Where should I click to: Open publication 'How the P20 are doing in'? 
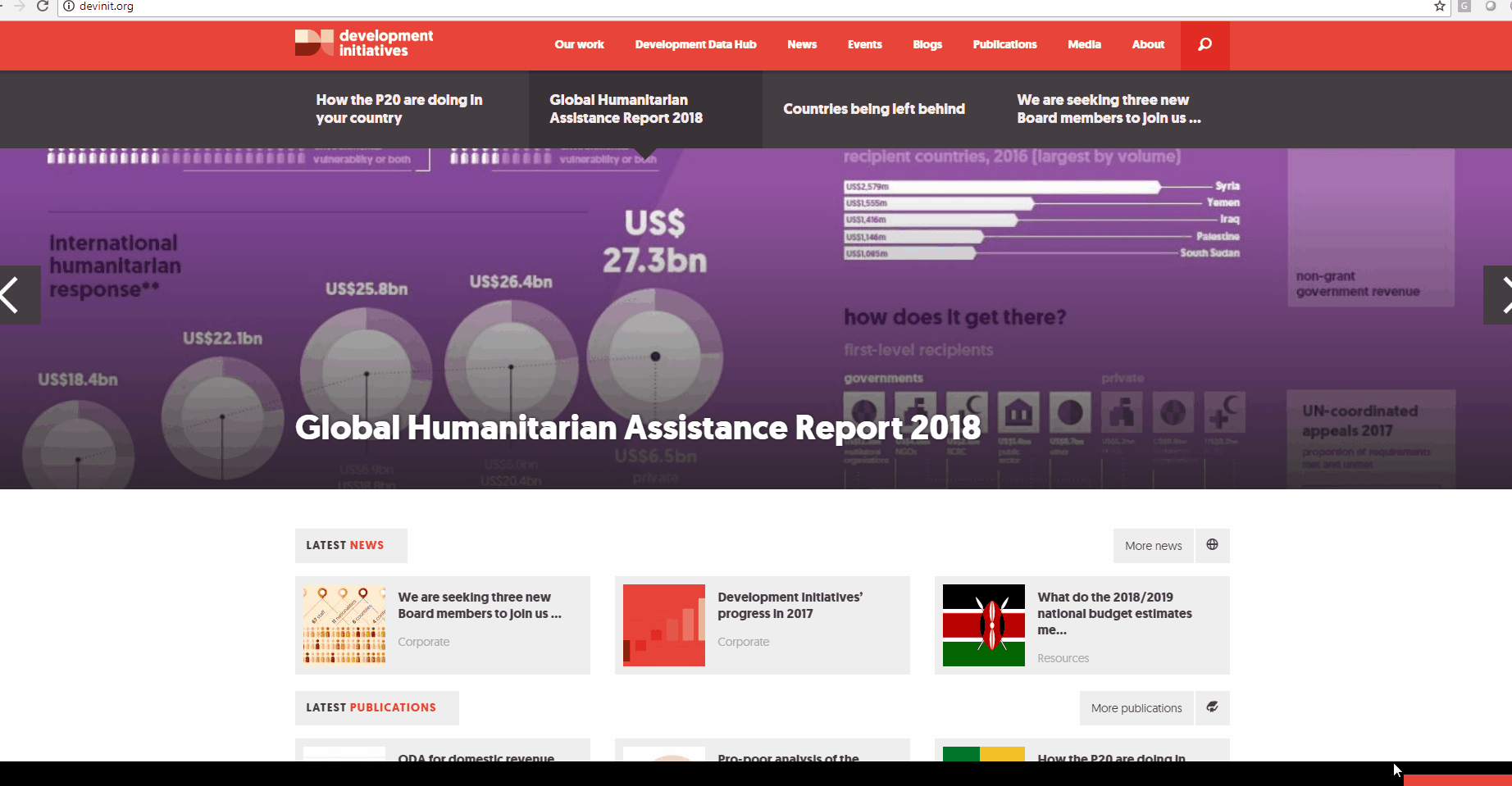[x=1111, y=758]
